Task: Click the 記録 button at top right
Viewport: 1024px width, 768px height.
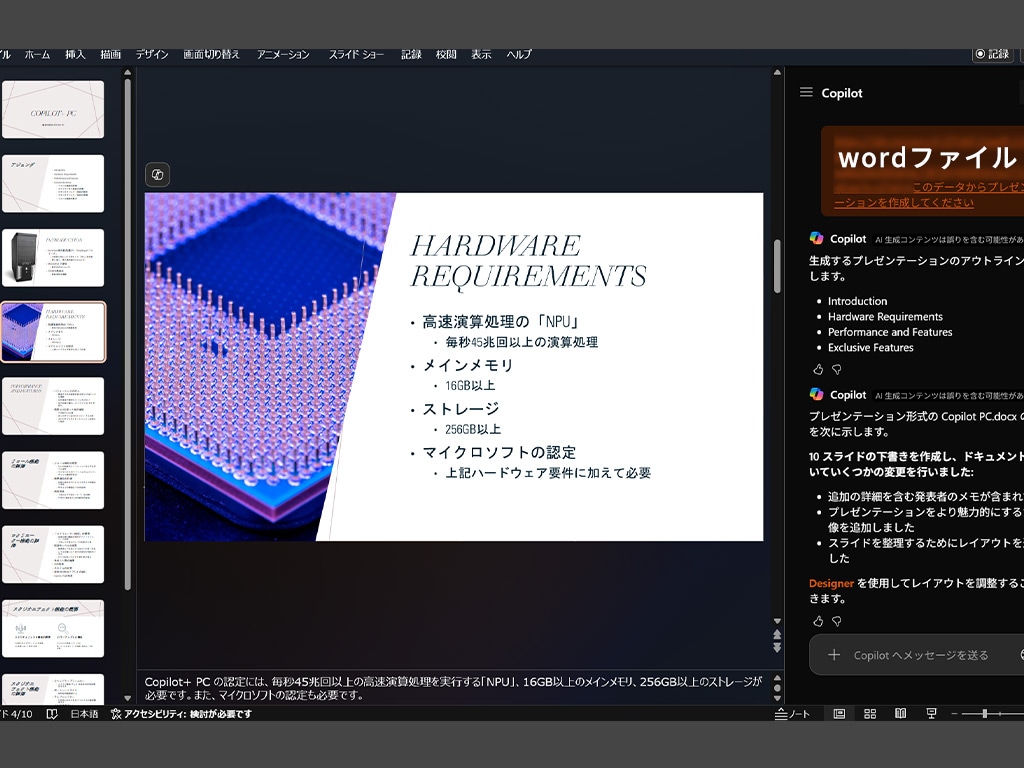Action: pyautogui.click(x=992, y=54)
